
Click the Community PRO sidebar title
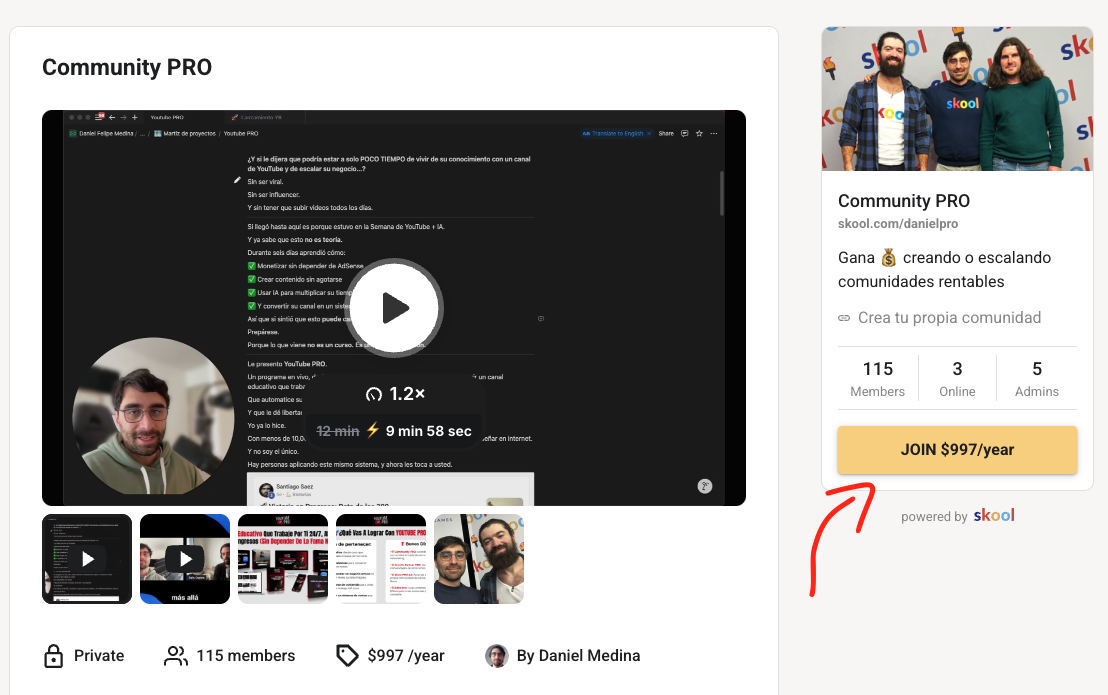[x=904, y=201]
